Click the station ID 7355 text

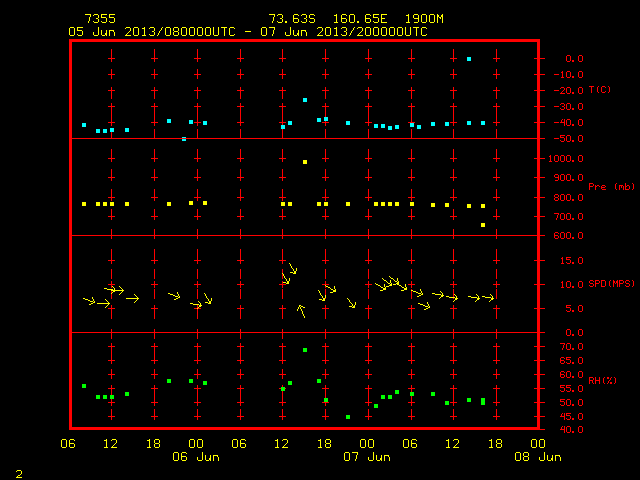pyautogui.click(x=100, y=19)
